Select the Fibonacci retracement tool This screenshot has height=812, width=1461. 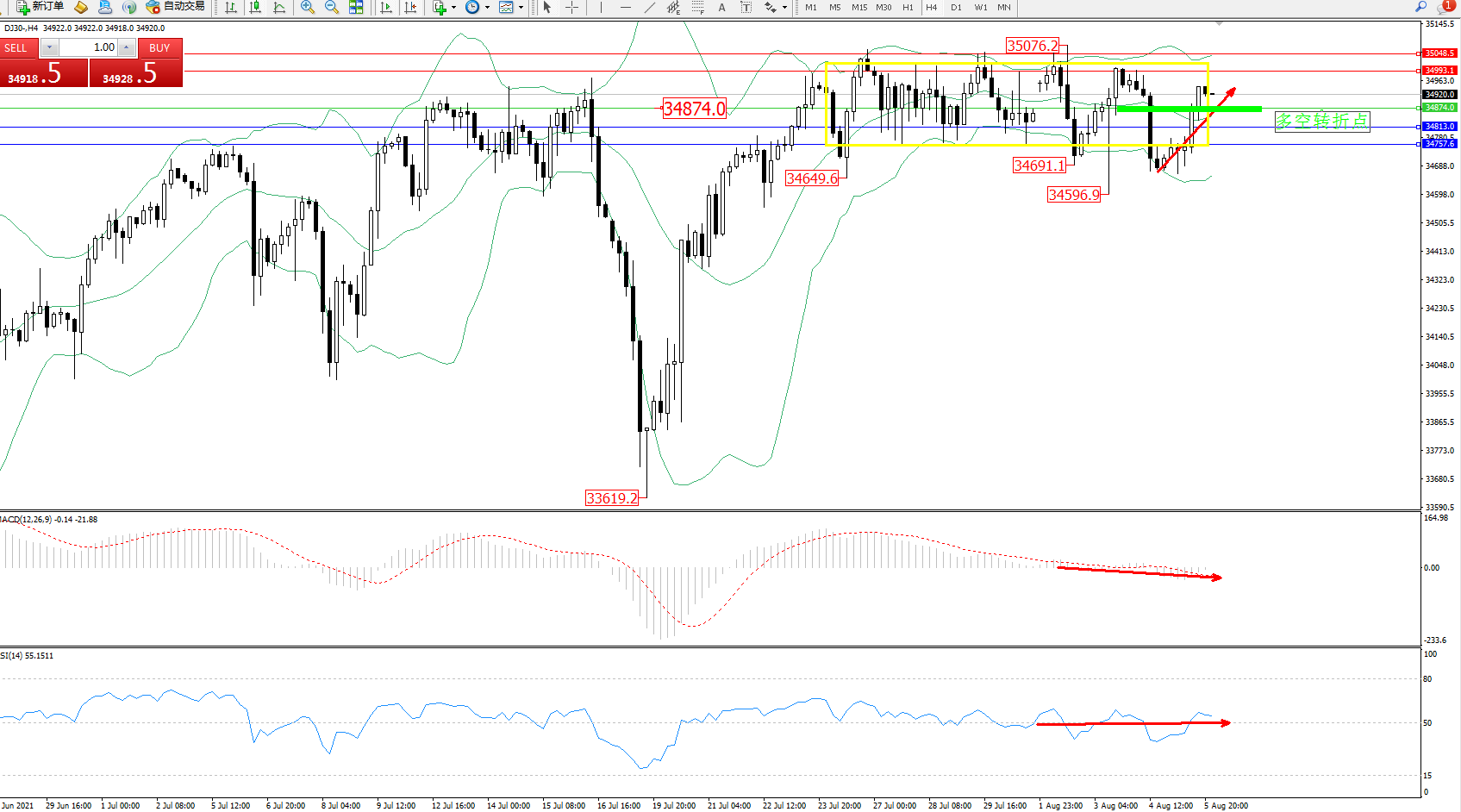[x=697, y=7]
